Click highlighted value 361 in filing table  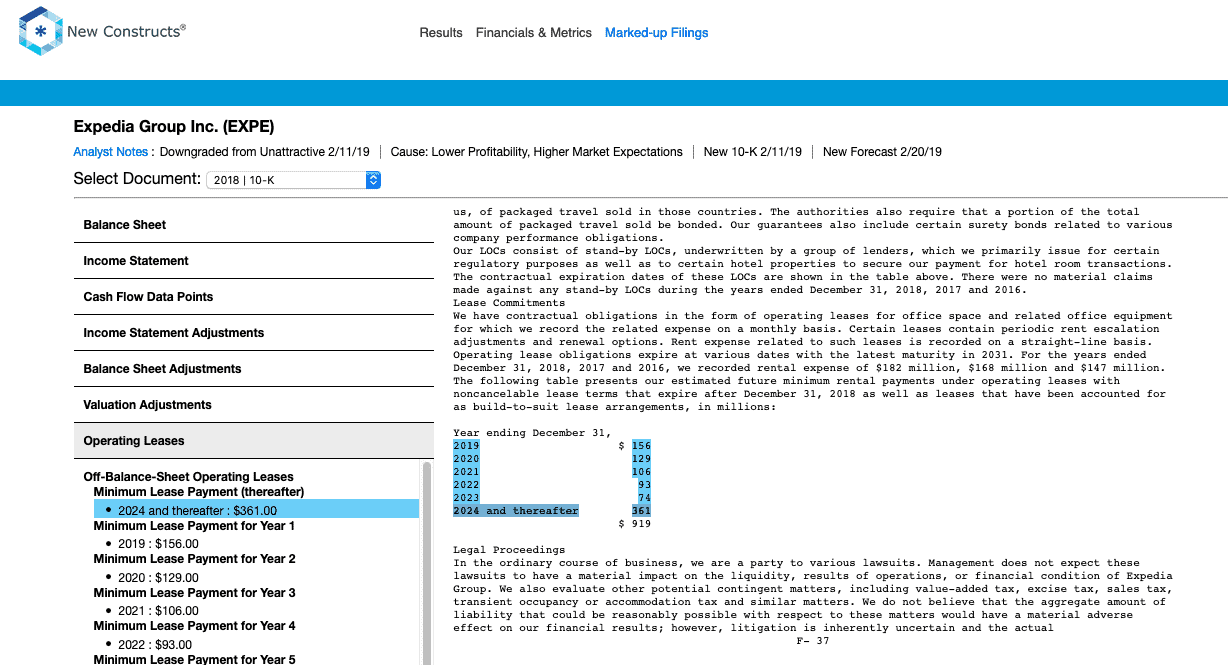(641, 511)
